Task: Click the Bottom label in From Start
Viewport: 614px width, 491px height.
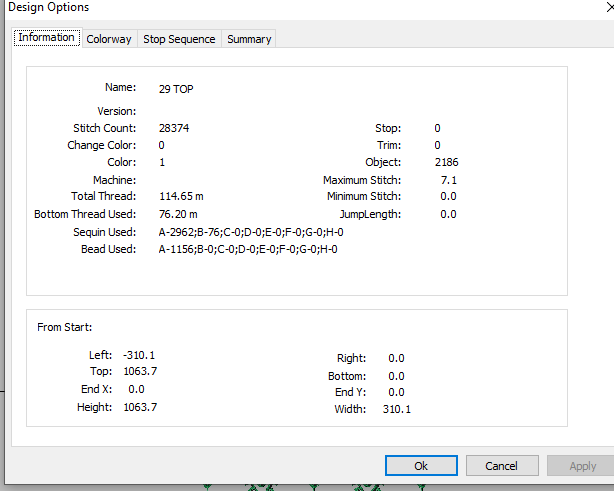Action: (347, 376)
